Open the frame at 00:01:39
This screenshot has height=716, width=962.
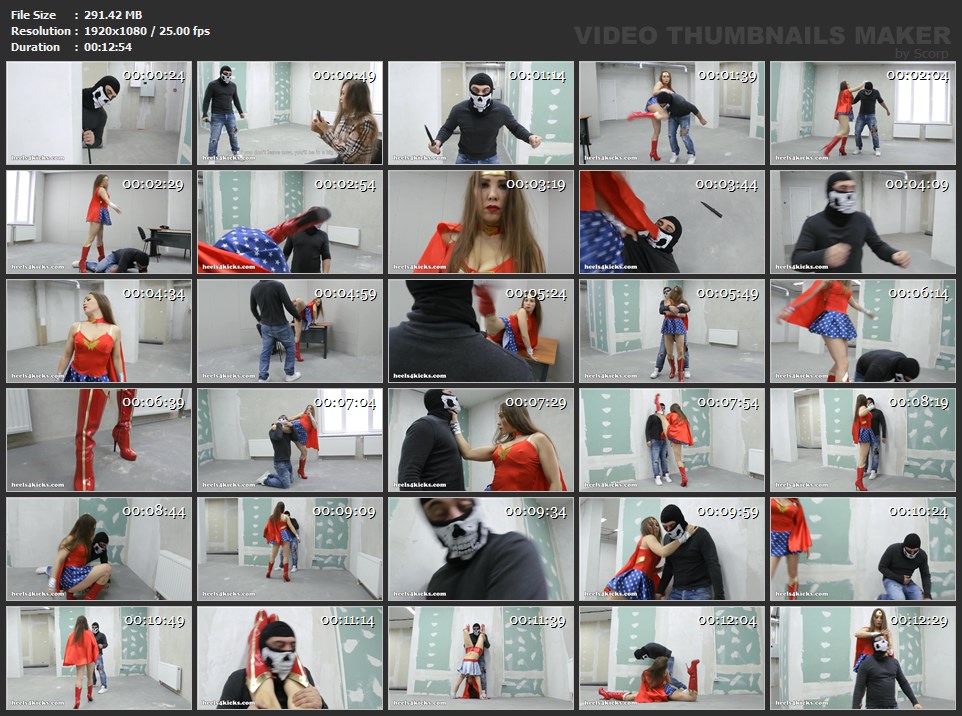point(672,113)
